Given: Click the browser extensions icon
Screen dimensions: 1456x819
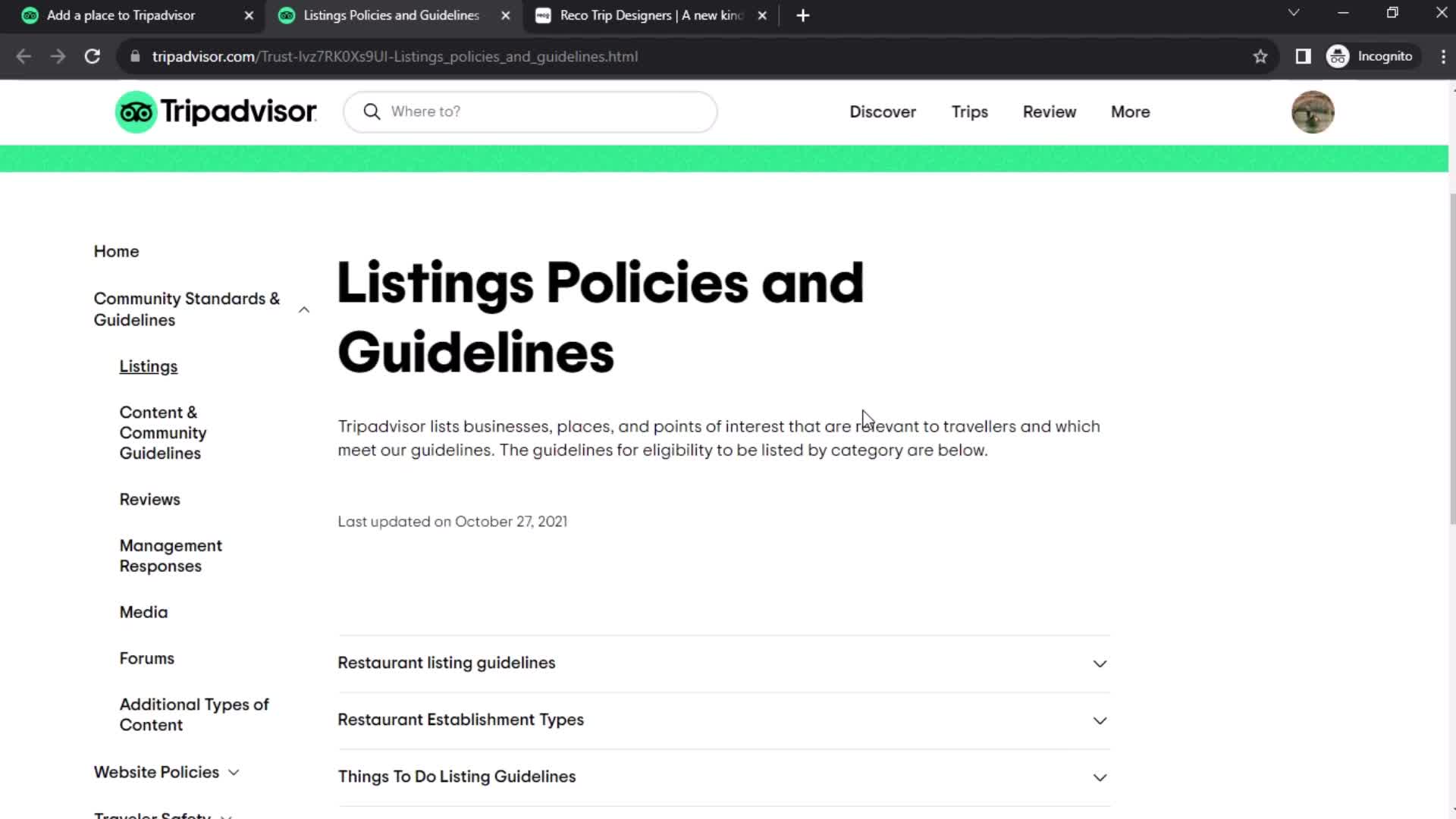Looking at the screenshot, I should 1303,56.
